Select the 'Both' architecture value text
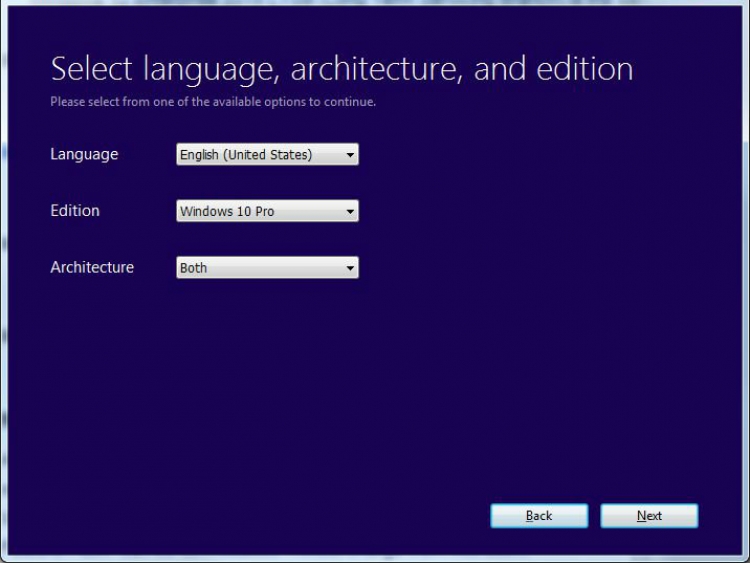 point(194,268)
